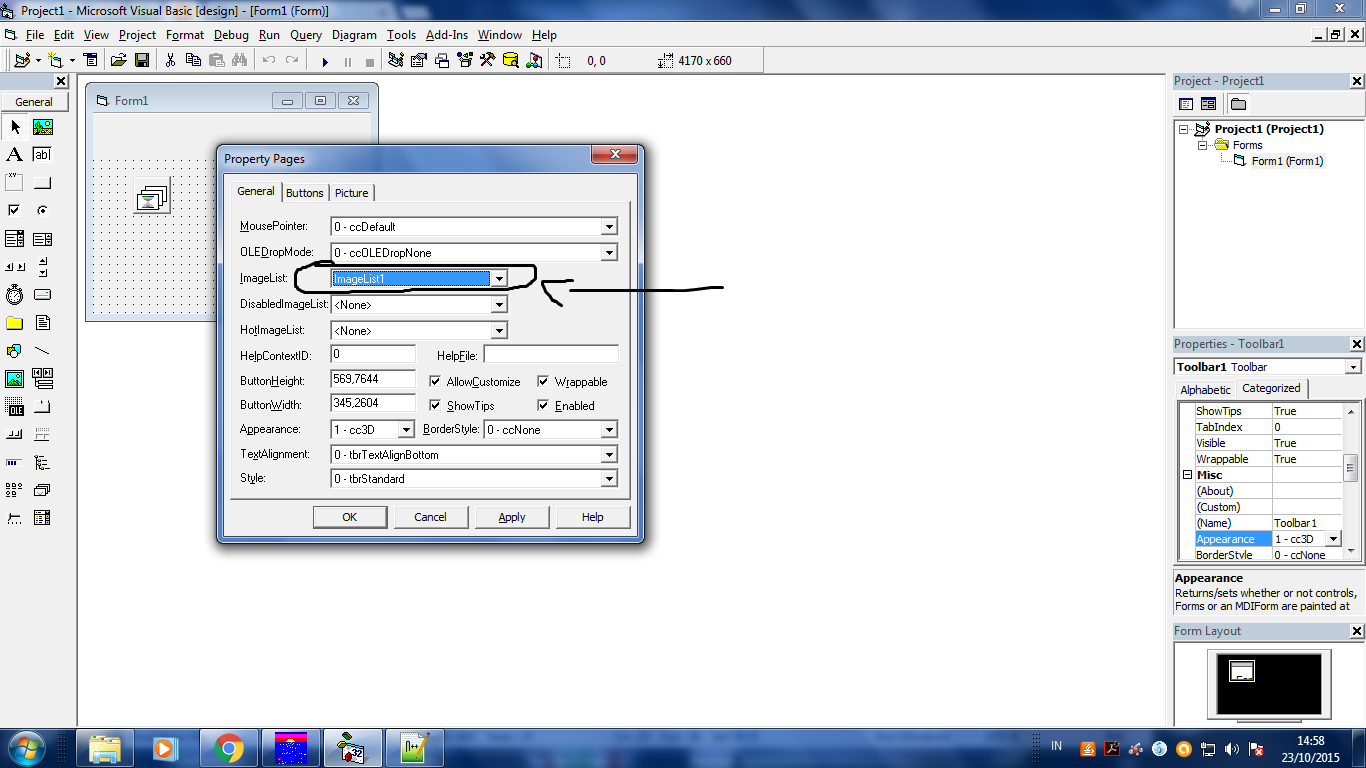Viewport: 1366px width, 768px height.
Task: Select the PictureBox tool in the toolbox
Action: (42, 127)
